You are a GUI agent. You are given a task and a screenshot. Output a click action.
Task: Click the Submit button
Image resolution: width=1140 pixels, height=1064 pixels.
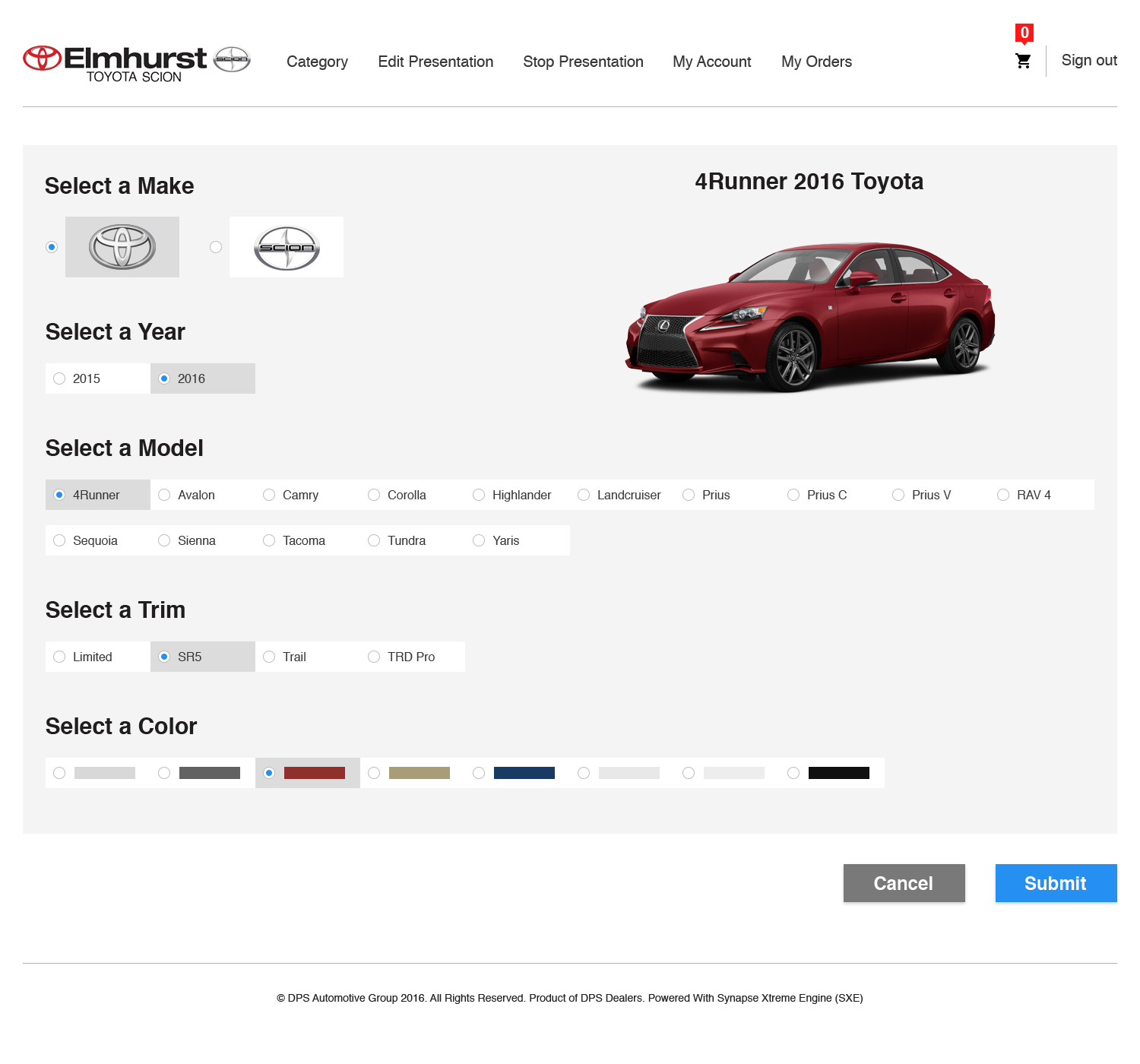(1056, 883)
